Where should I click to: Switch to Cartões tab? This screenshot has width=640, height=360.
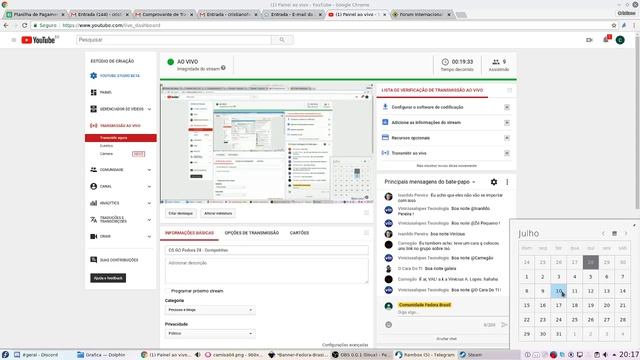[299, 233]
